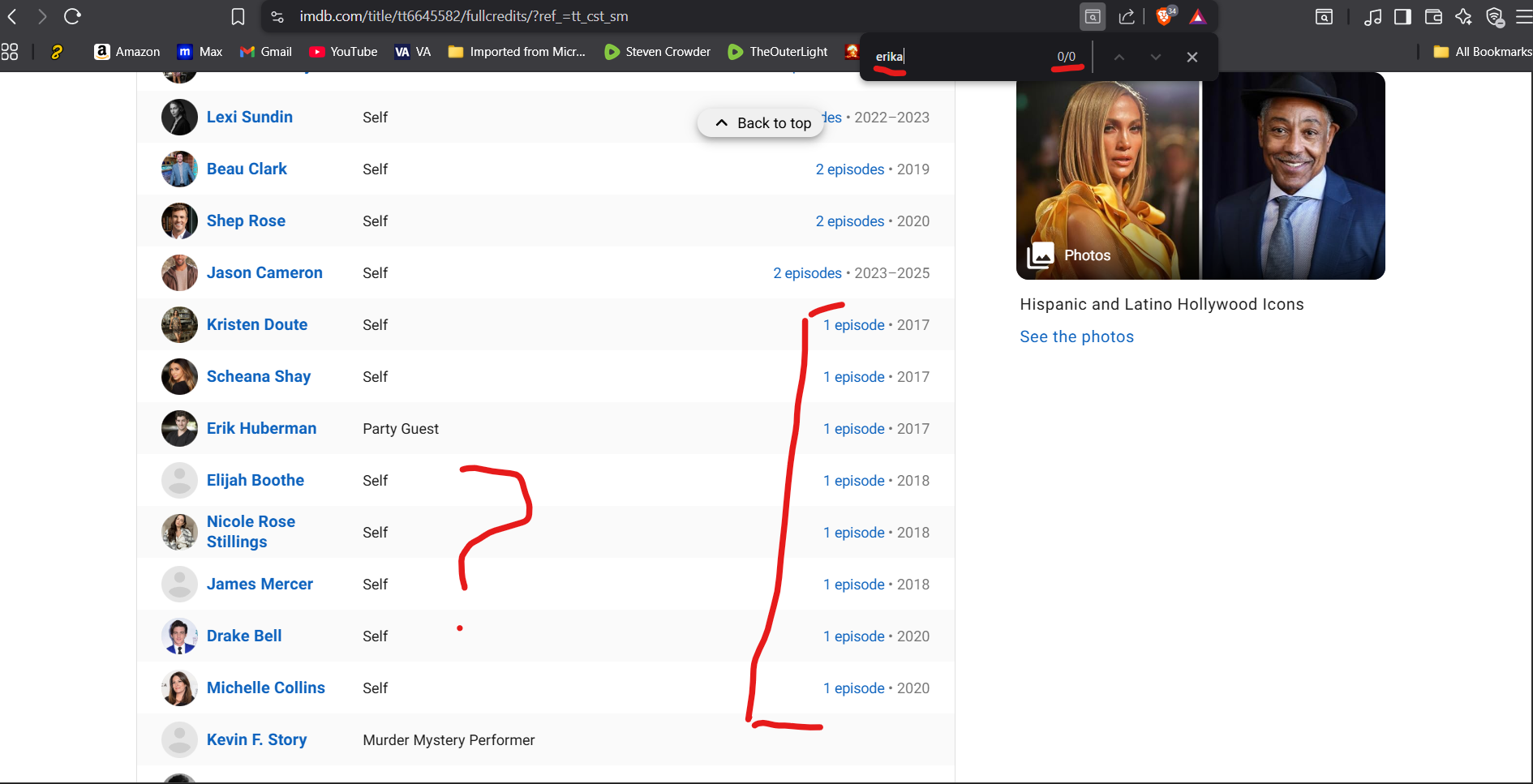The height and width of the screenshot is (784, 1533).
Task: Toggle the find-in-page toolbar icon
Action: (1093, 16)
